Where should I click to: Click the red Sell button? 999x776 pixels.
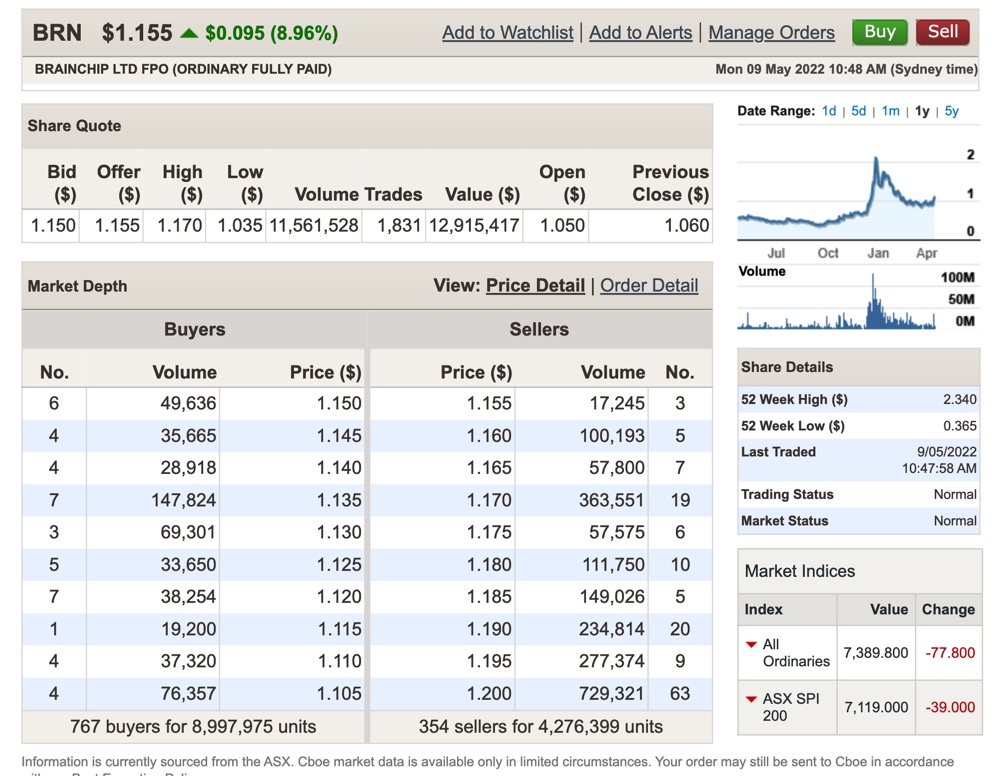[x=942, y=32]
